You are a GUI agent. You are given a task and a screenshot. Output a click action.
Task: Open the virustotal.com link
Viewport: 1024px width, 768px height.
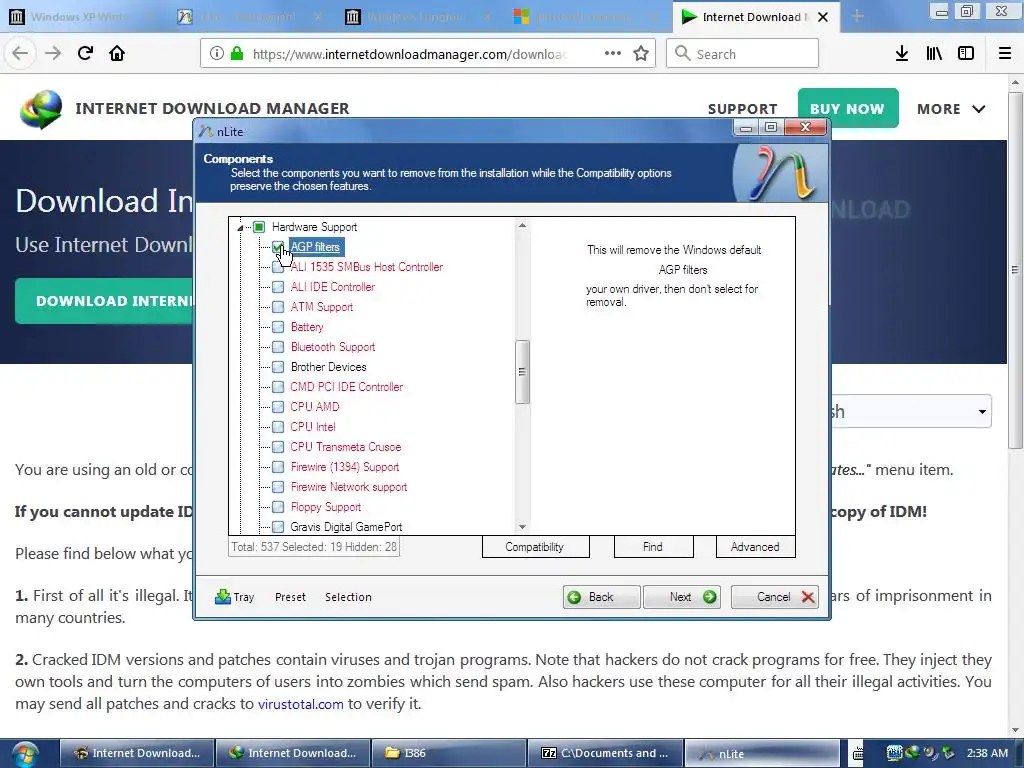click(300, 704)
